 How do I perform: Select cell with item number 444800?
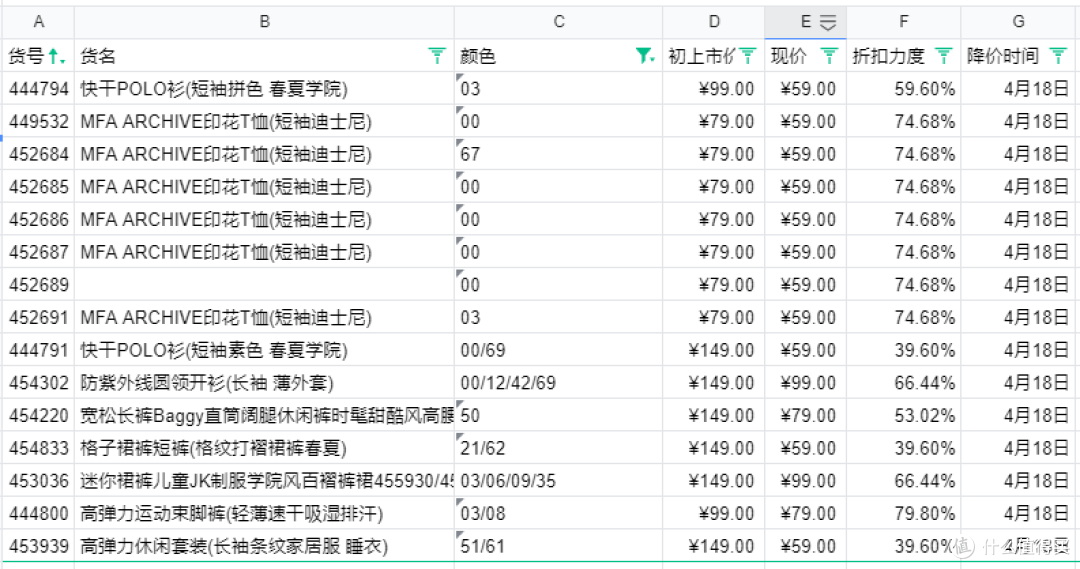pyautogui.click(x=39, y=515)
